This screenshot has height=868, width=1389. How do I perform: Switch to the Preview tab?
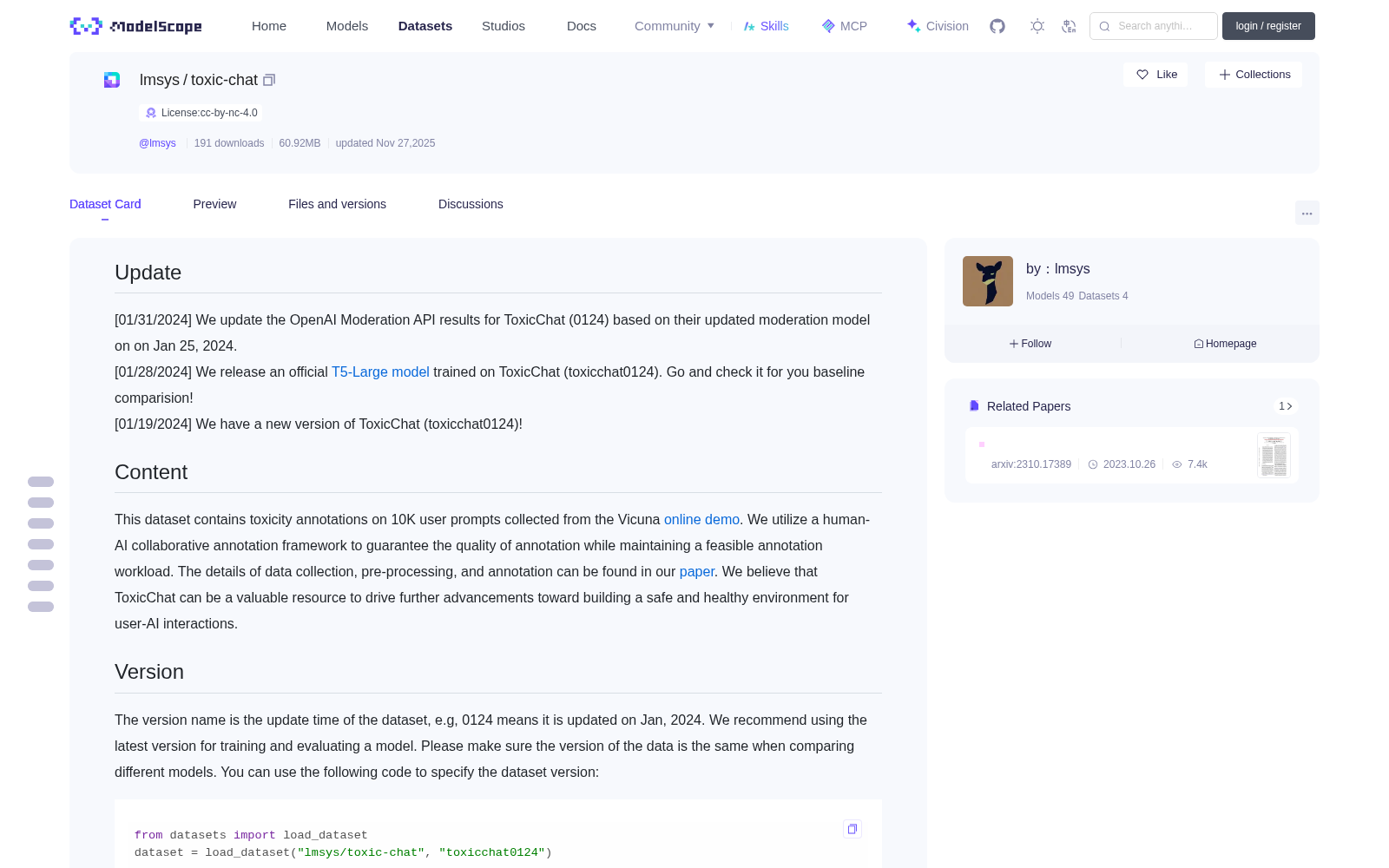(x=214, y=204)
